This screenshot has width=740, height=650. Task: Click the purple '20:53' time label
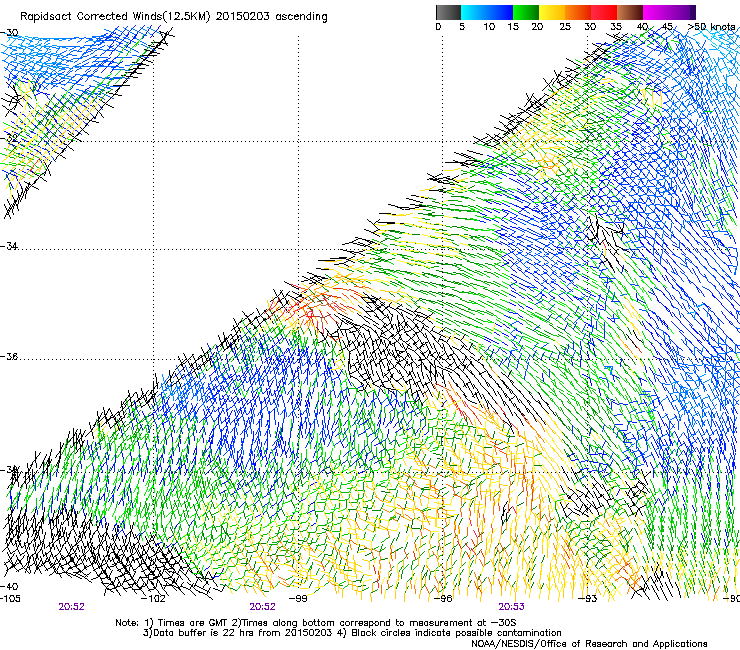pyautogui.click(x=512, y=607)
